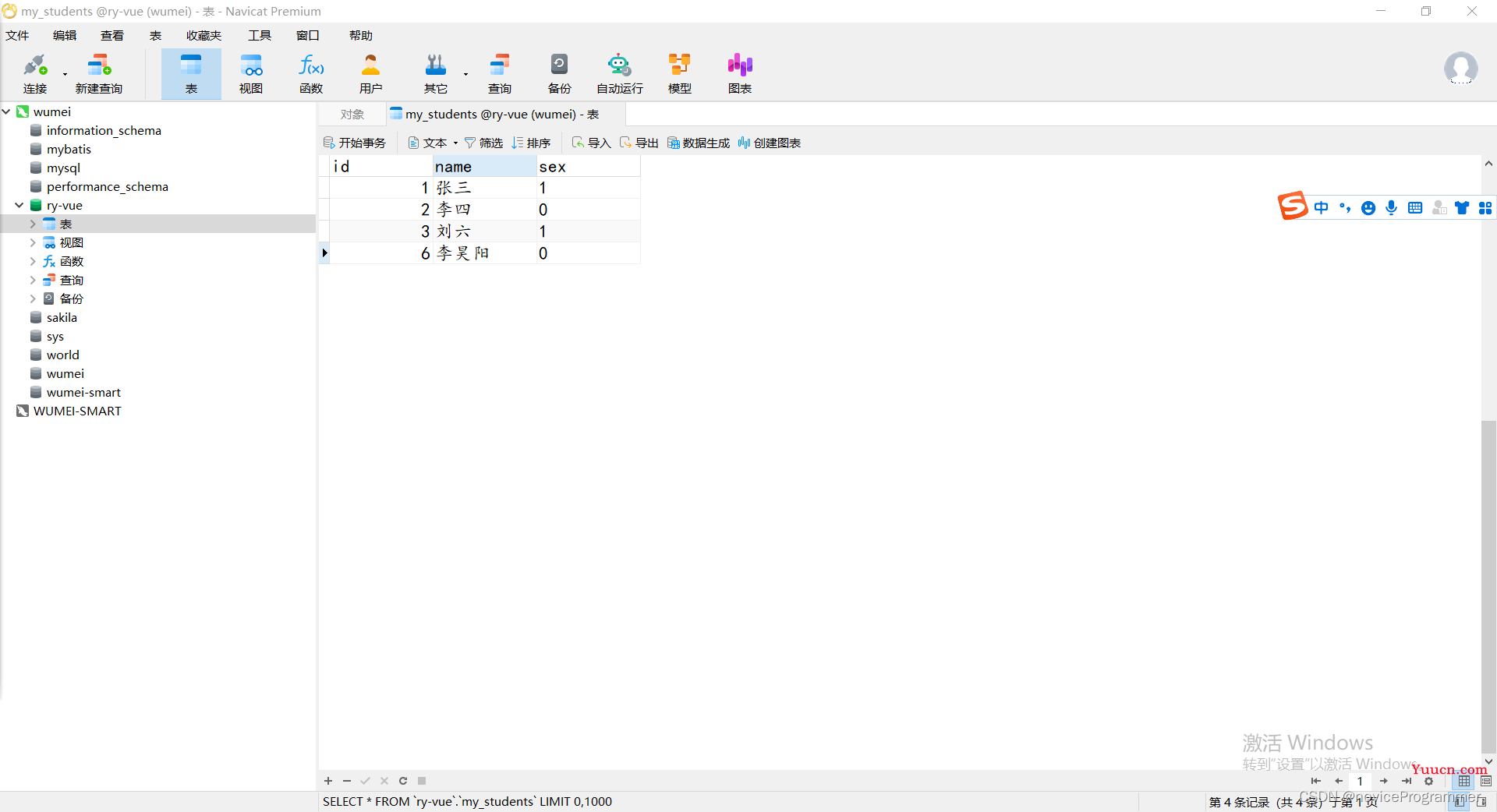
Task: Click the Function toolbar icon
Action: click(x=311, y=73)
